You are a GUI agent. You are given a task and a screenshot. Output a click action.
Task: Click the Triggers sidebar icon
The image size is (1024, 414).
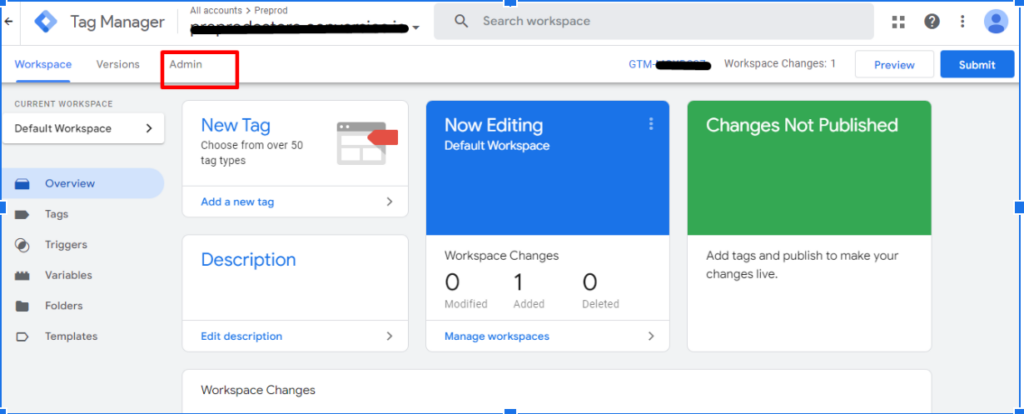(22, 245)
